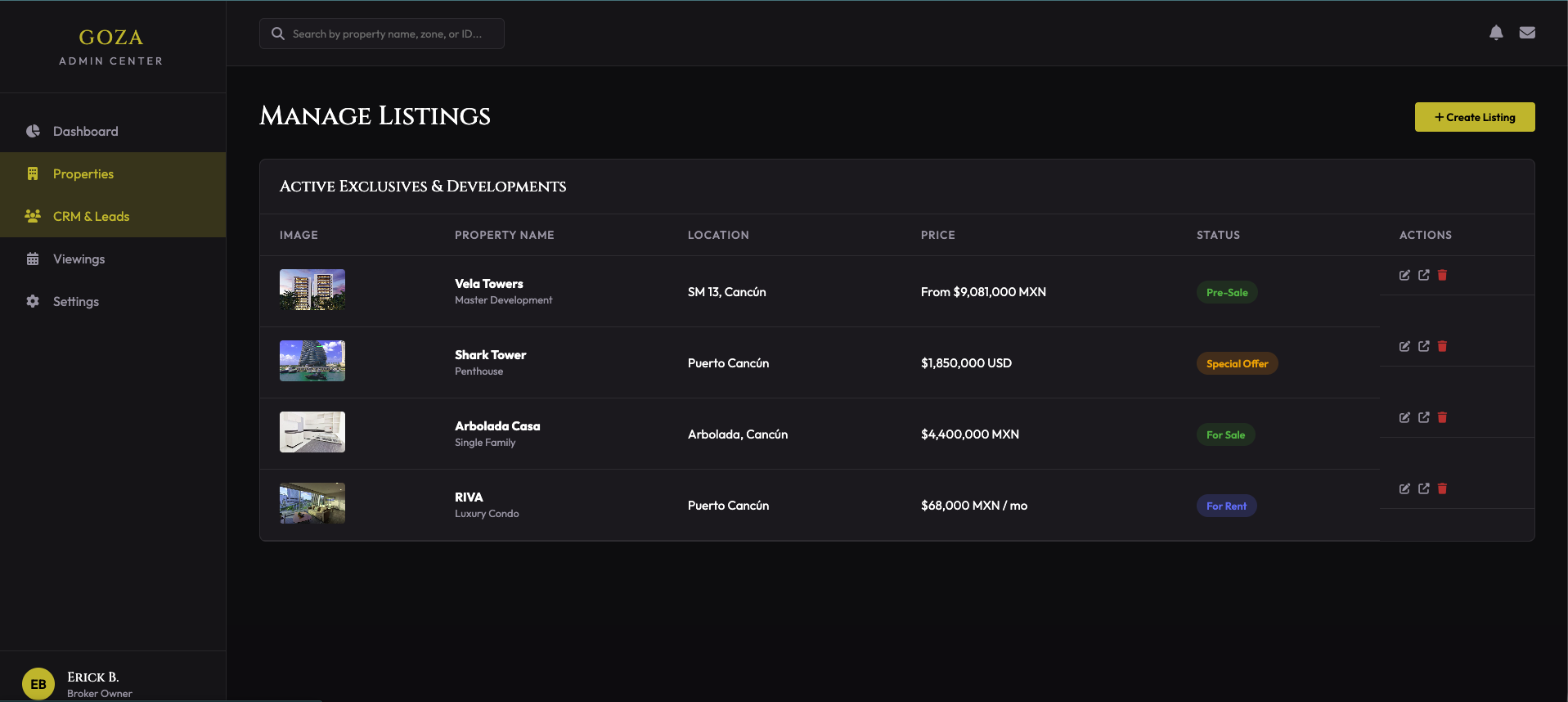The height and width of the screenshot is (702, 1568).
Task: Open the messages envelope icon
Action: (1526, 33)
